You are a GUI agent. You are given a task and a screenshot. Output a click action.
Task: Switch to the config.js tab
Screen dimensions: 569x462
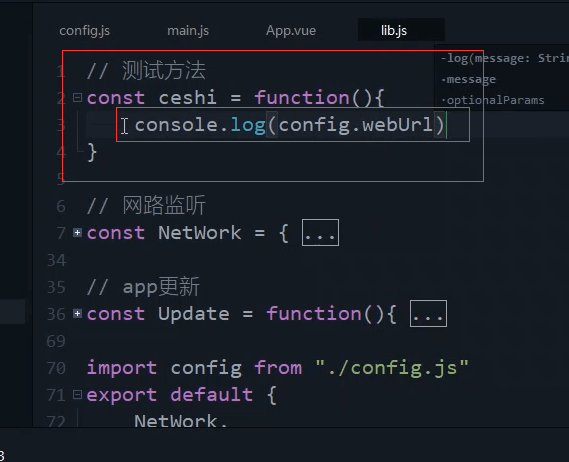point(85,30)
